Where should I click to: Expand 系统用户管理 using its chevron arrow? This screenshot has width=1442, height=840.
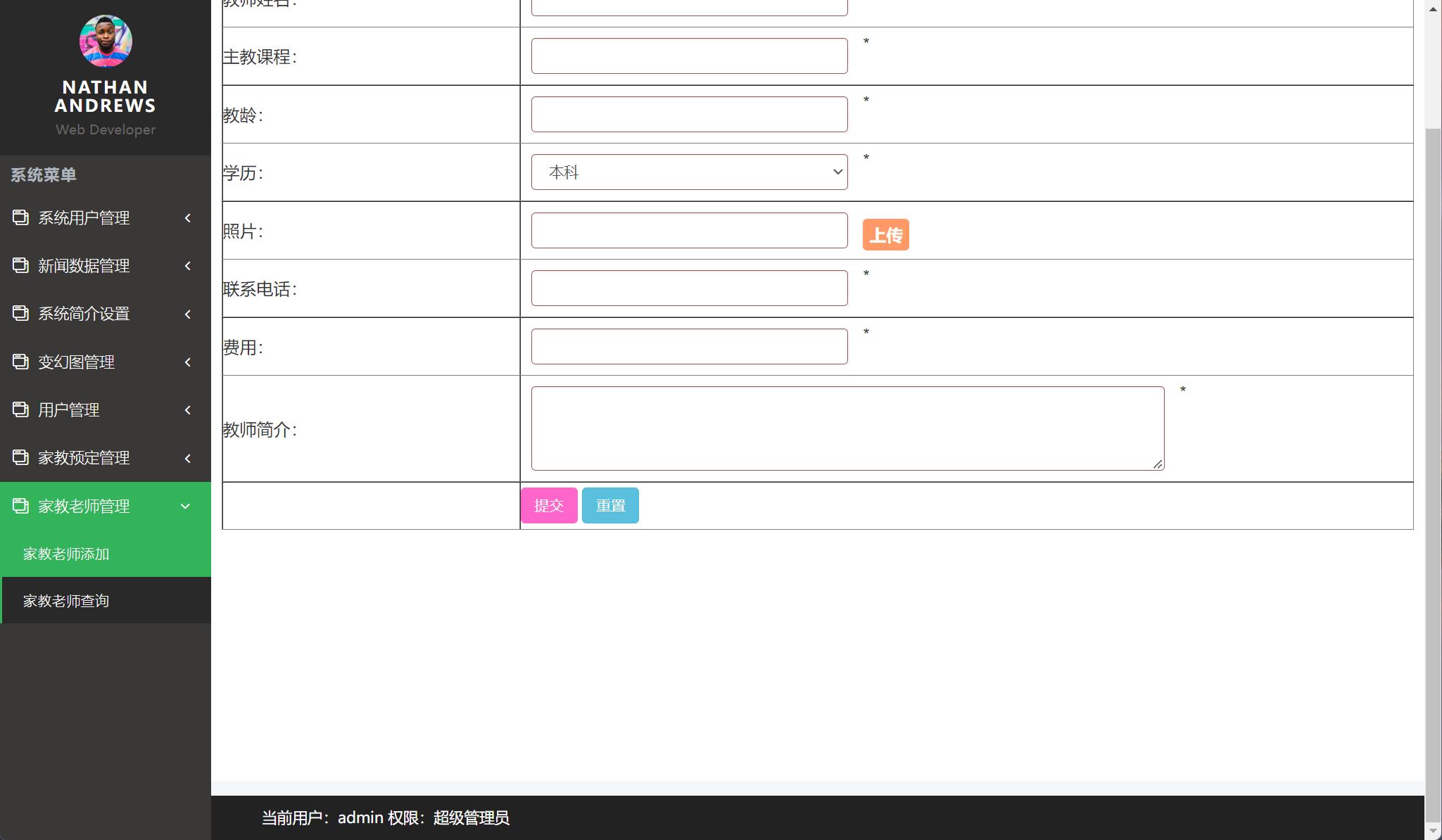click(x=187, y=218)
